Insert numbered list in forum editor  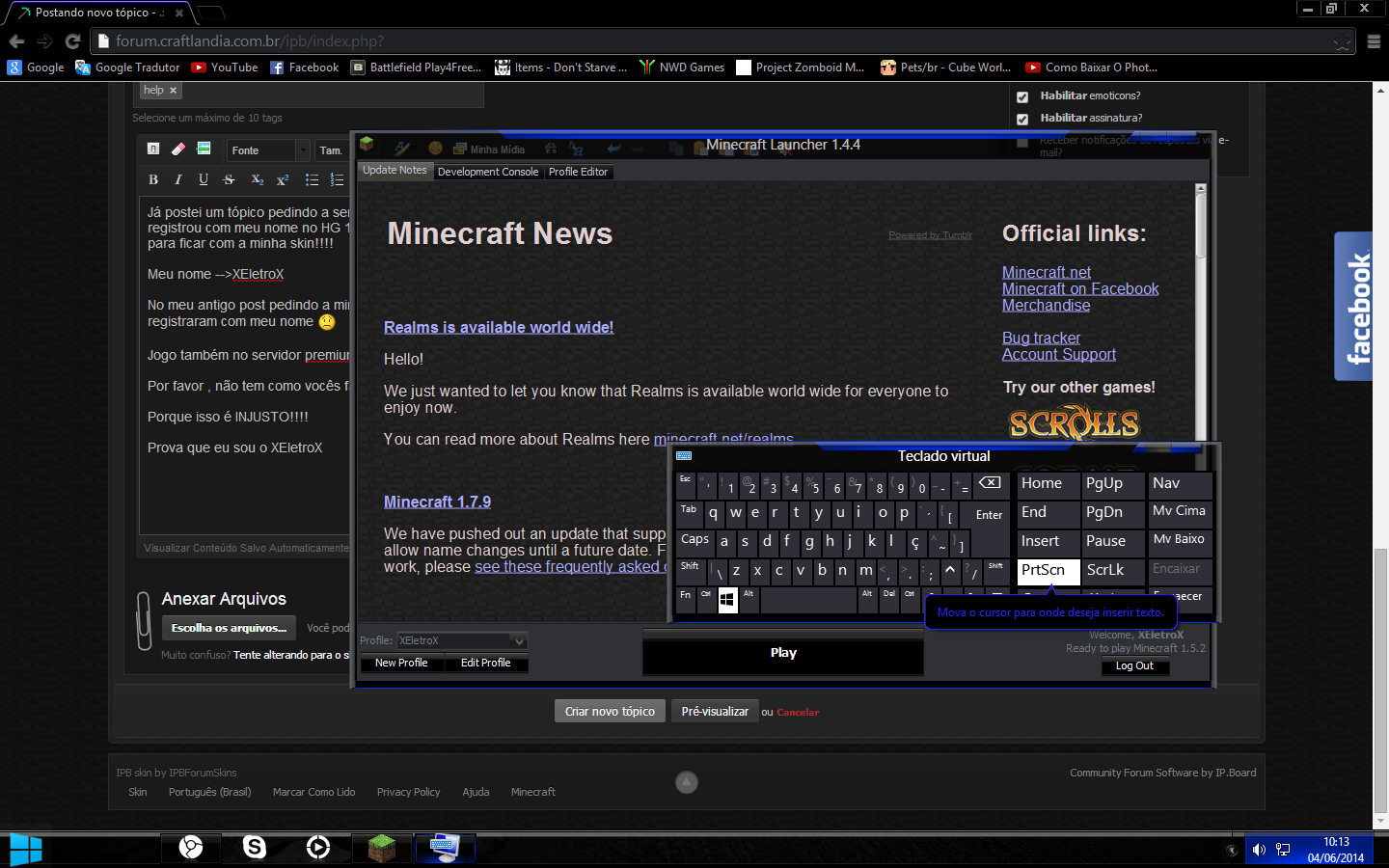coord(337,179)
